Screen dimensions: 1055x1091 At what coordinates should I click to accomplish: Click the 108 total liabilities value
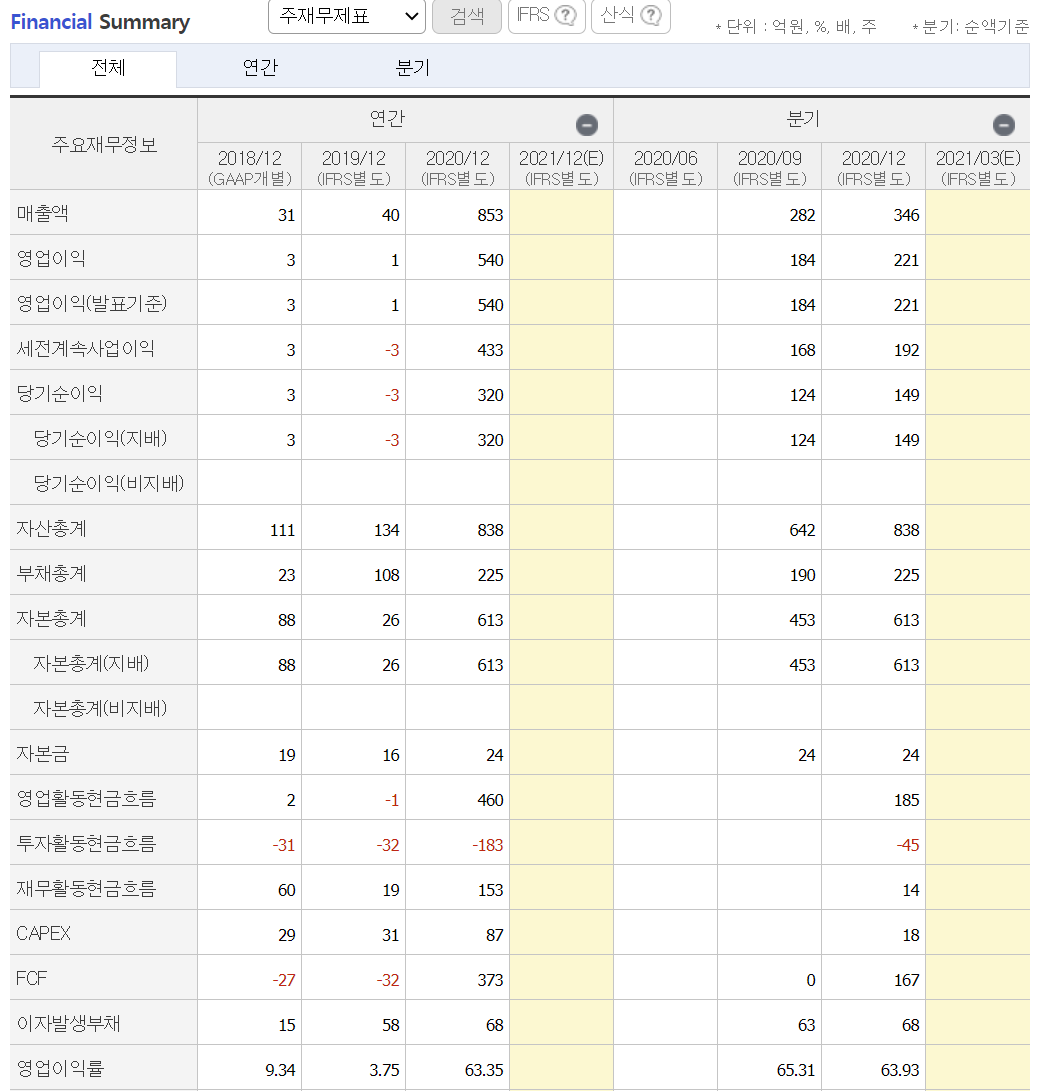coord(386,575)
